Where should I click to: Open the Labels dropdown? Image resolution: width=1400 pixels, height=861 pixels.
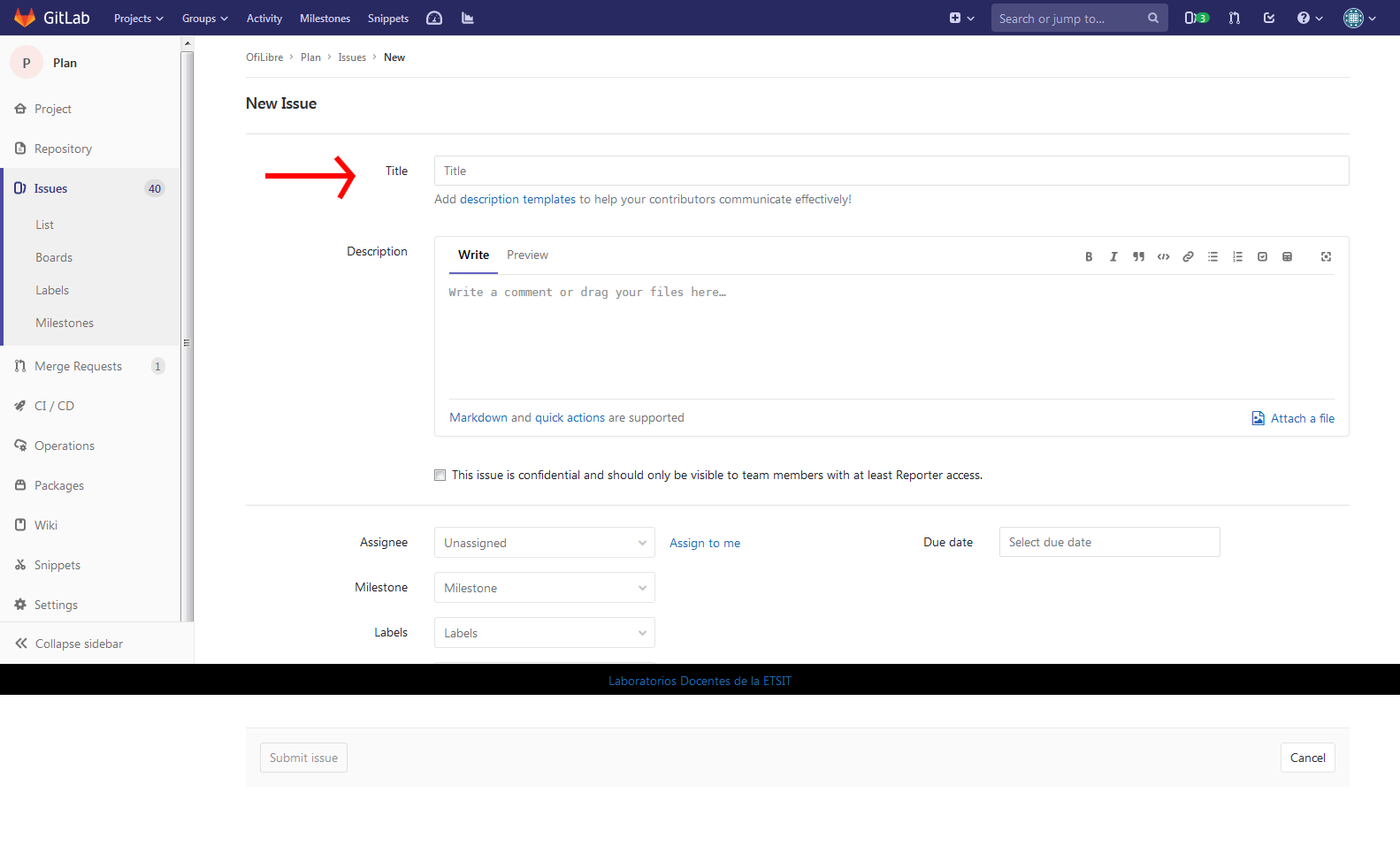544,633
